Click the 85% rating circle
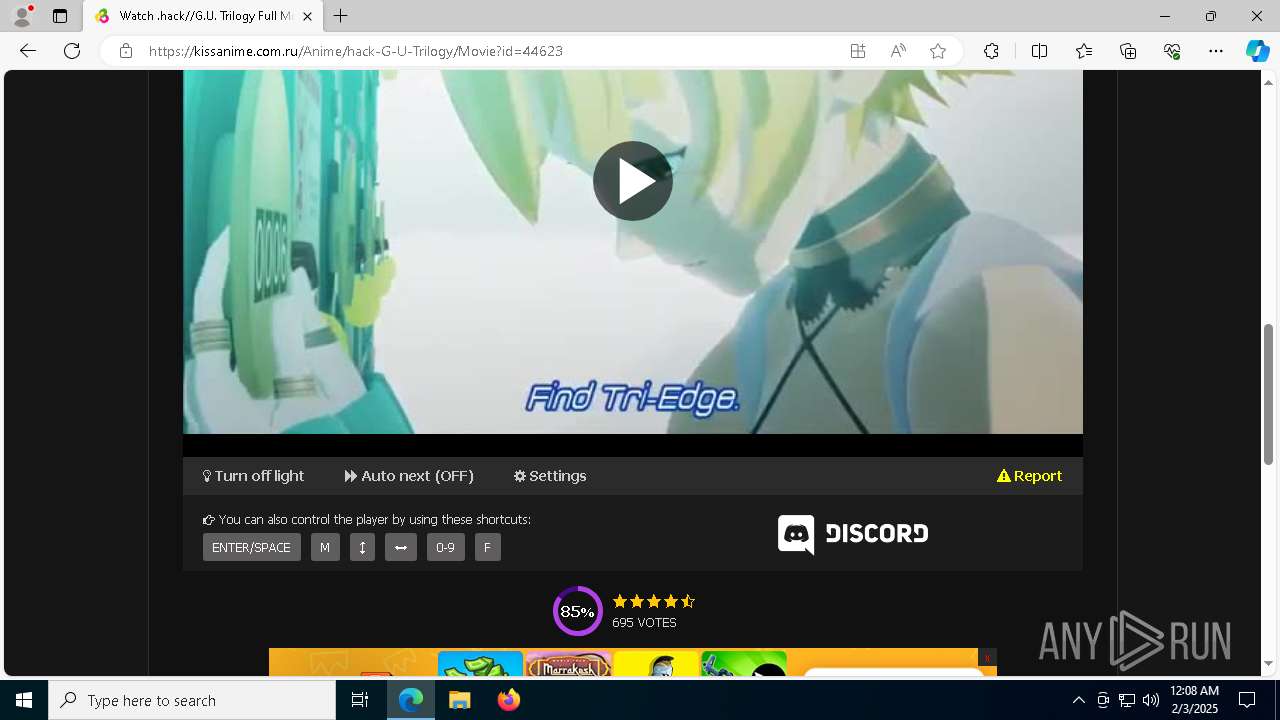1280x720 pixels. pyautogui.click(x=577, y=611)
